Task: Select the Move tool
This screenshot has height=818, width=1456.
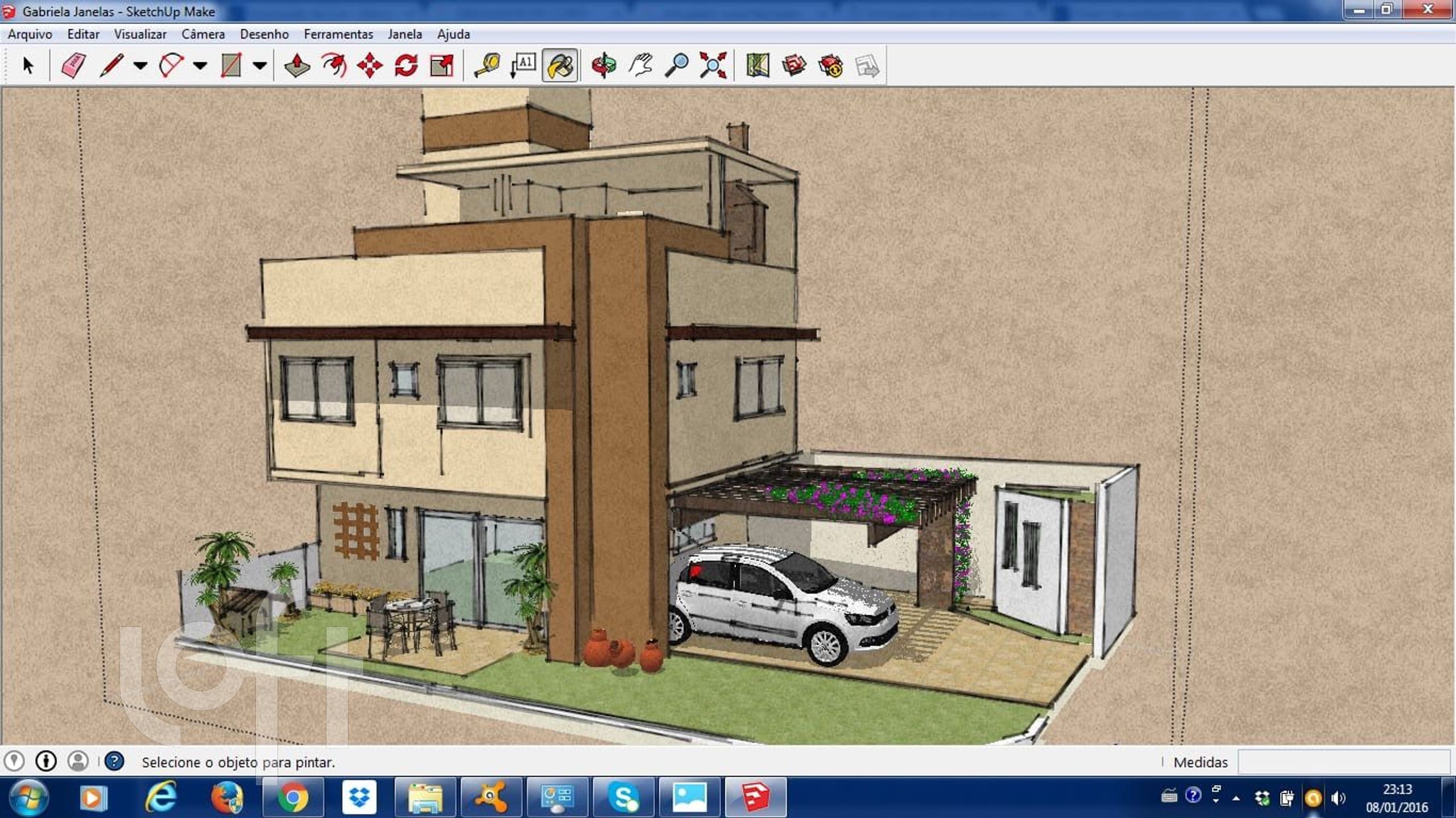Action: [x=370, y=65]
